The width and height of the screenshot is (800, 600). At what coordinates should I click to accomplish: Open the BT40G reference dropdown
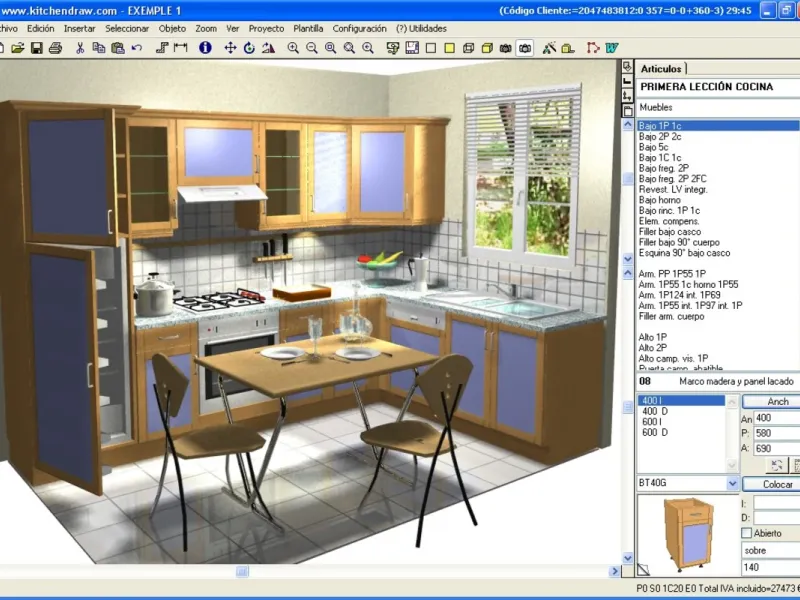[733, 483]
